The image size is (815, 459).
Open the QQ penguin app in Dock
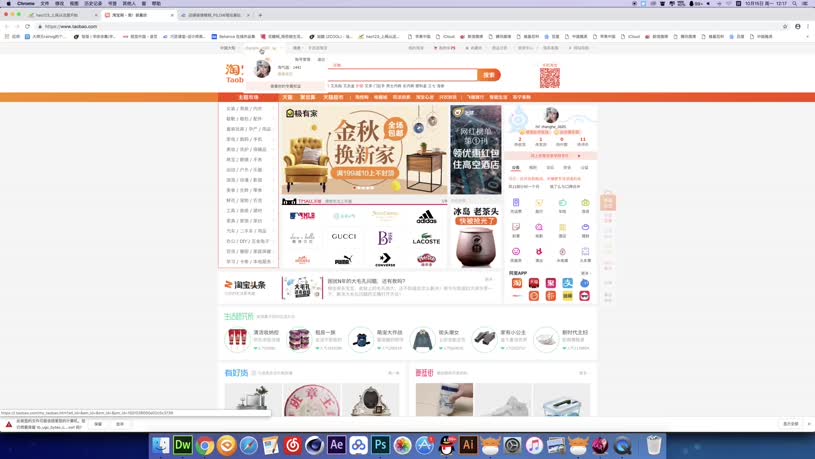[446, 445]
